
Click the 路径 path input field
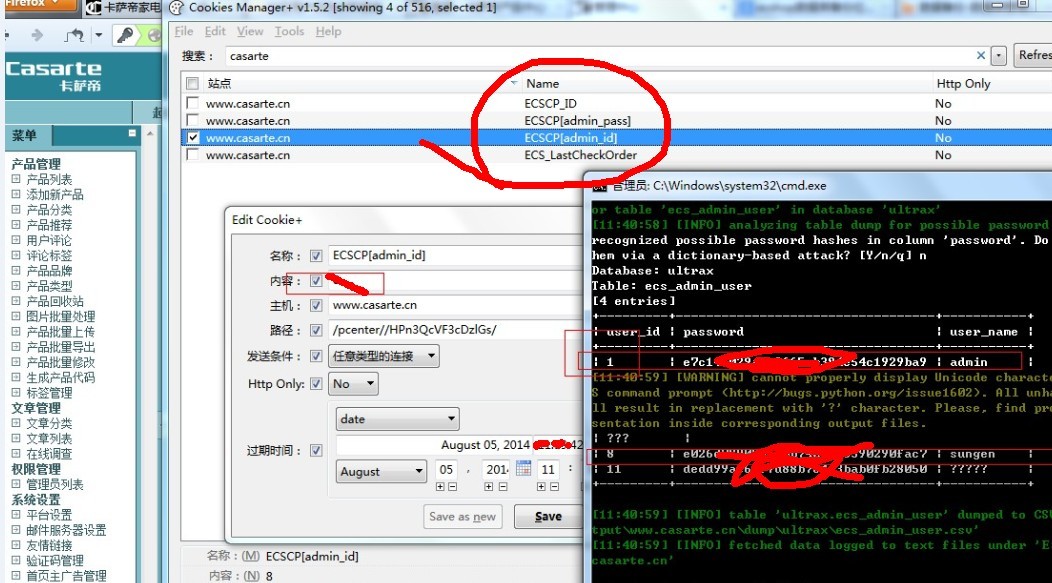(x=456, y=330)
